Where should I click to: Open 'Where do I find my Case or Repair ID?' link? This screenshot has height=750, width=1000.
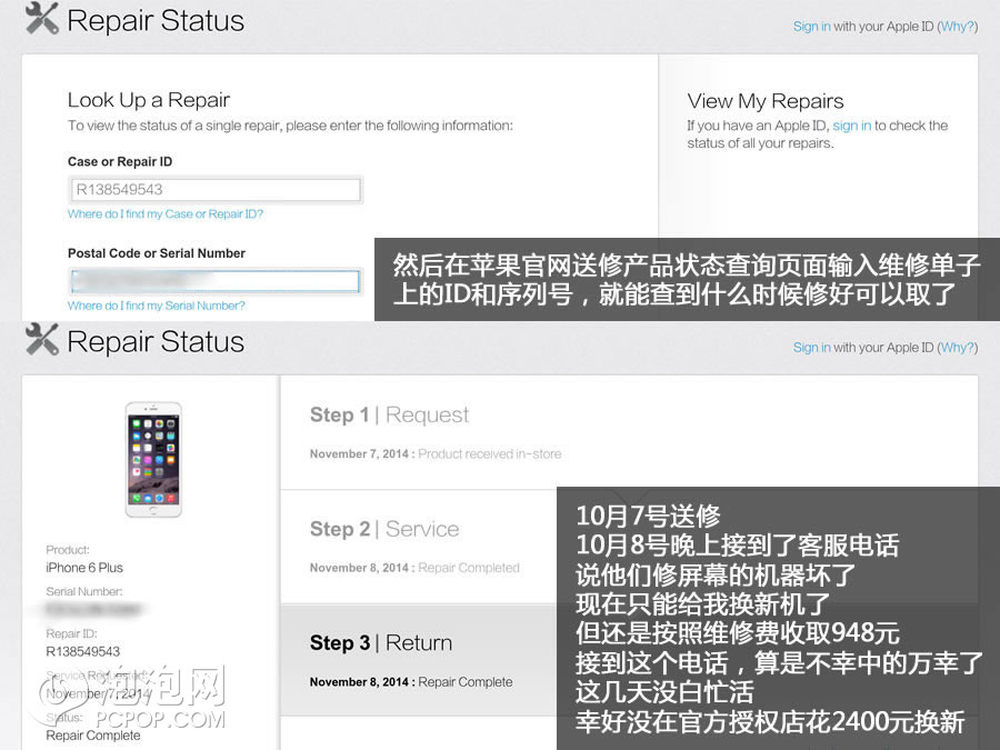point(165,214)
